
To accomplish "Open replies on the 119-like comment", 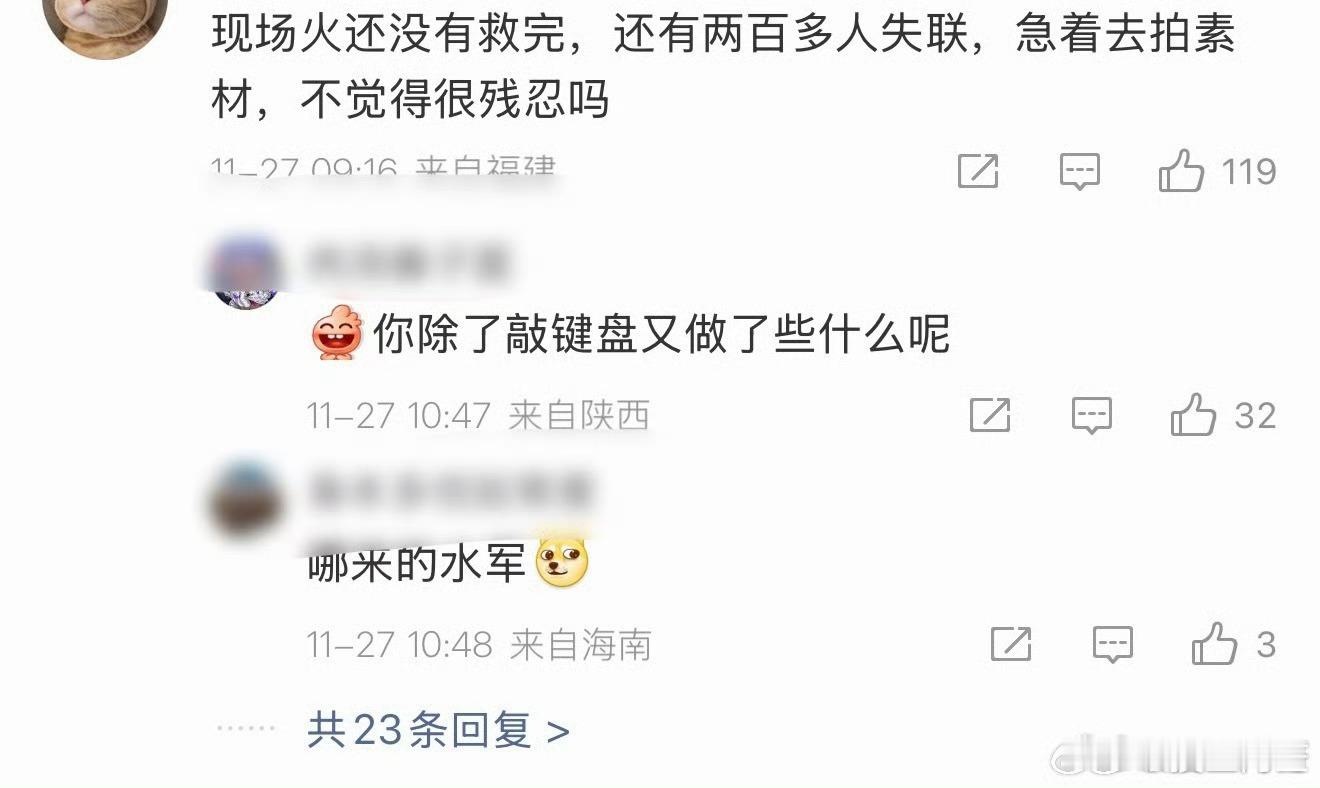I will (1080, 172).
